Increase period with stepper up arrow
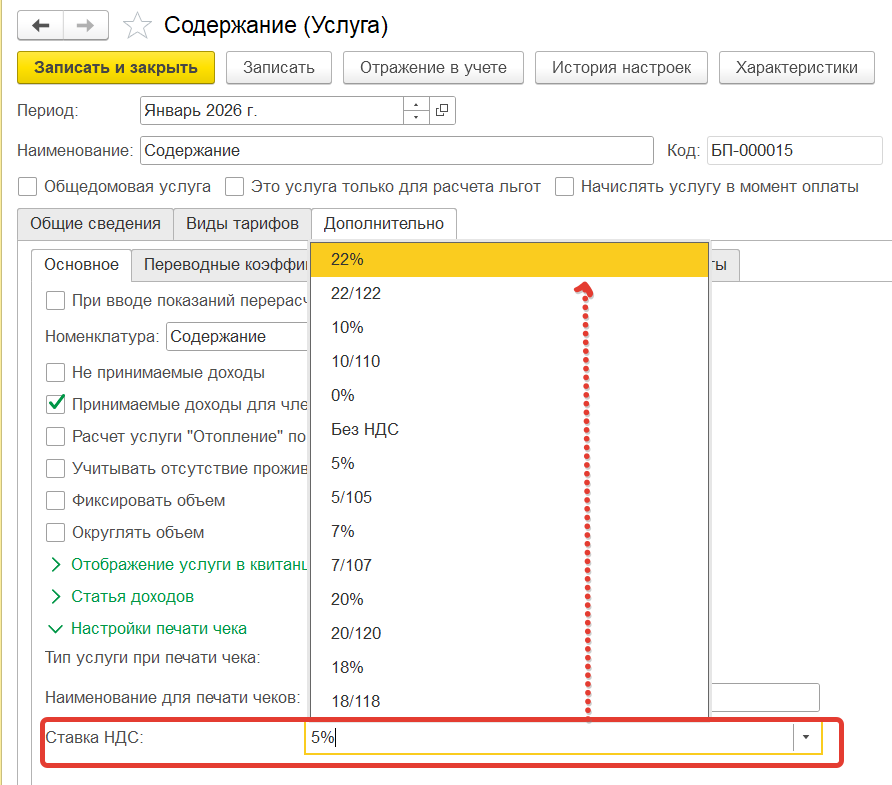 point(416,104)
